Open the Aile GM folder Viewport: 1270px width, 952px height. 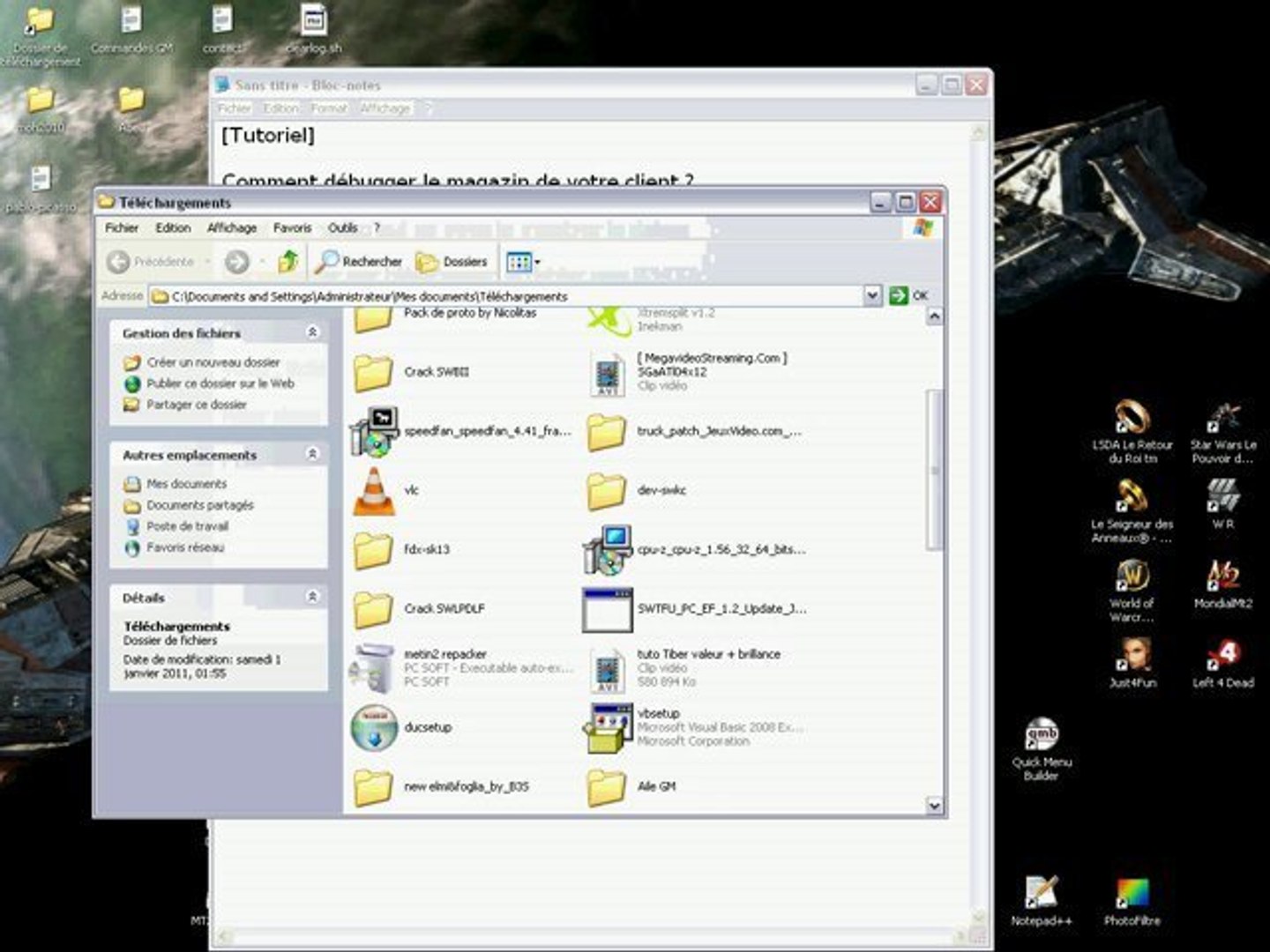click(x=606, y=786)
